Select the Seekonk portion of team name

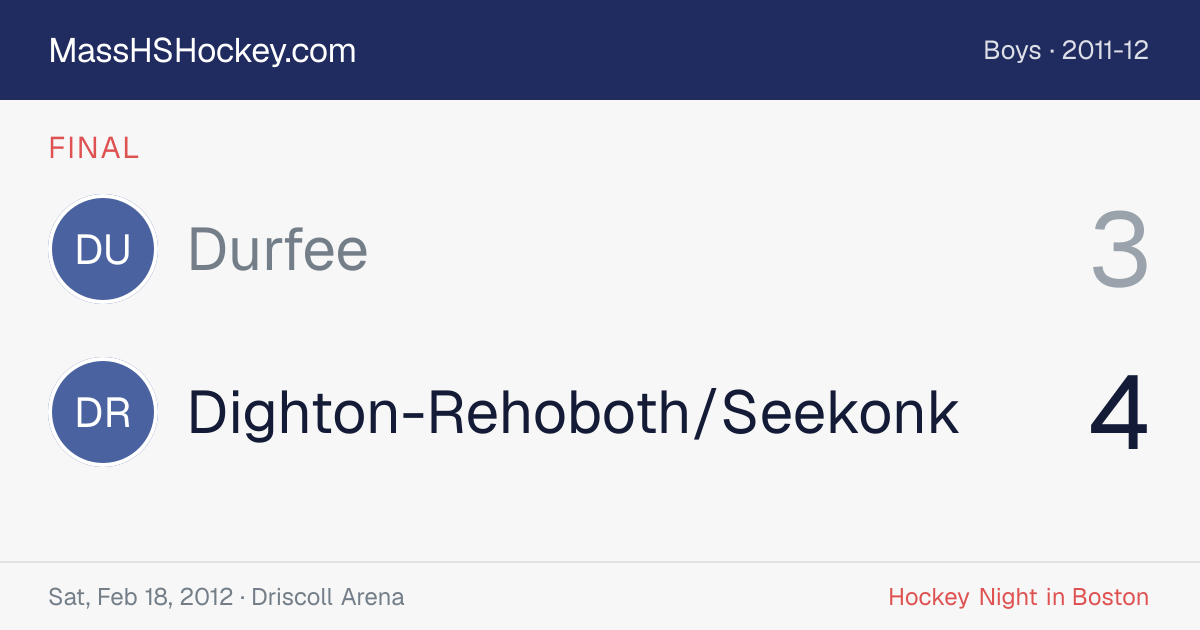(840, 413)
